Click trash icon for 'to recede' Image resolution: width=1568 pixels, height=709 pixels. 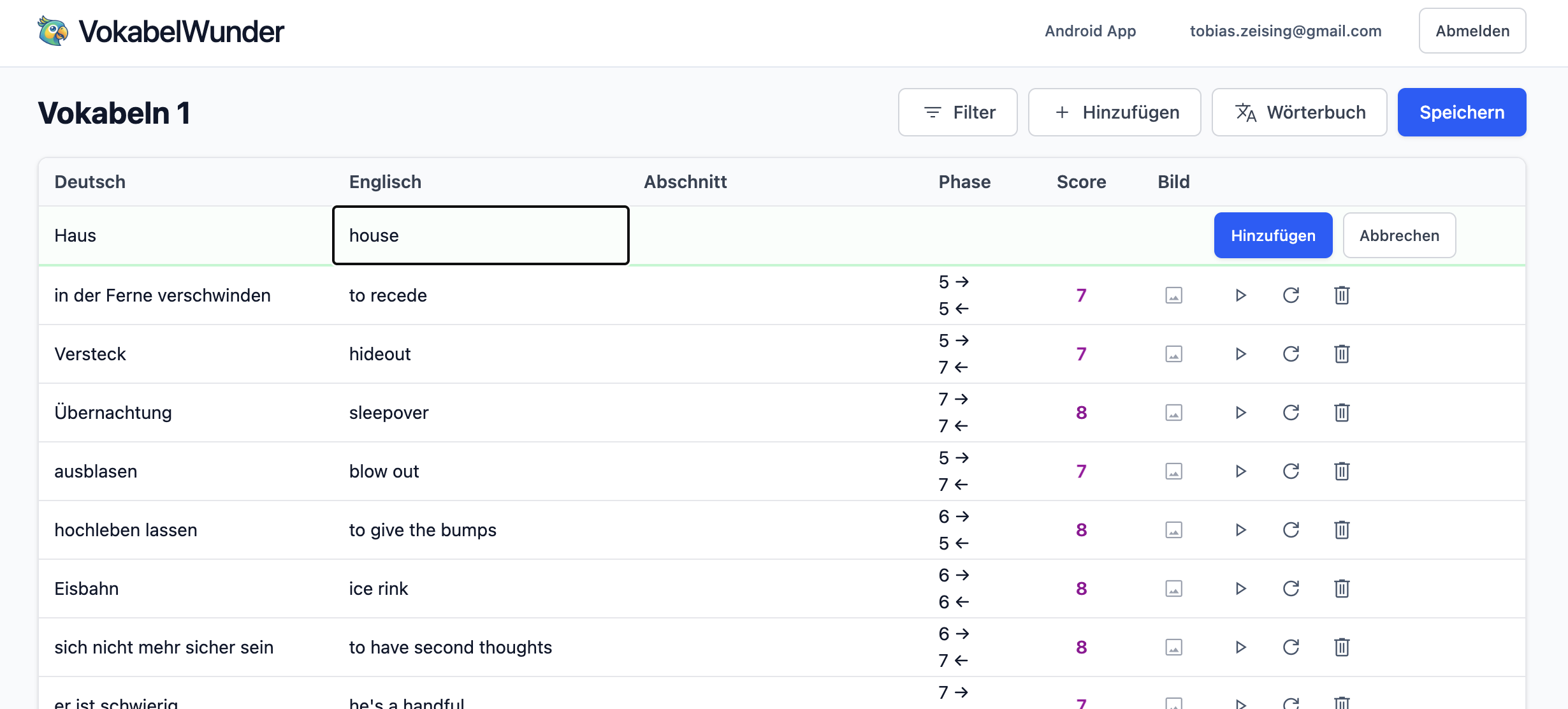click(x=1342, y=295)
